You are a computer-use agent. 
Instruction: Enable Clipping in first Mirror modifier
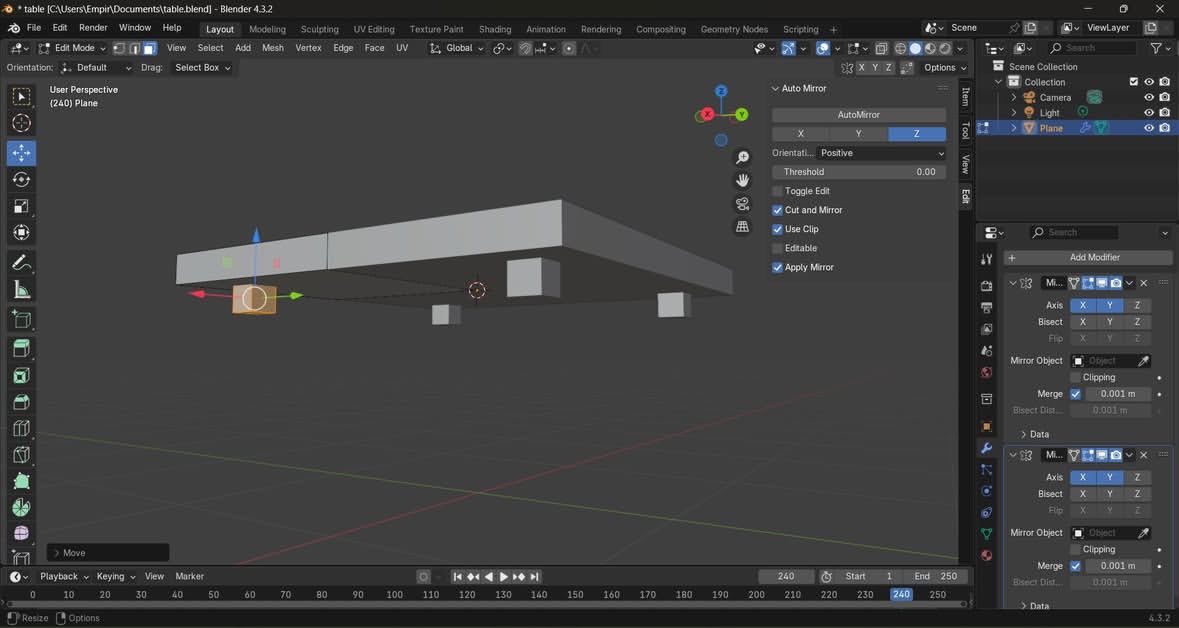click(1075, 377)
